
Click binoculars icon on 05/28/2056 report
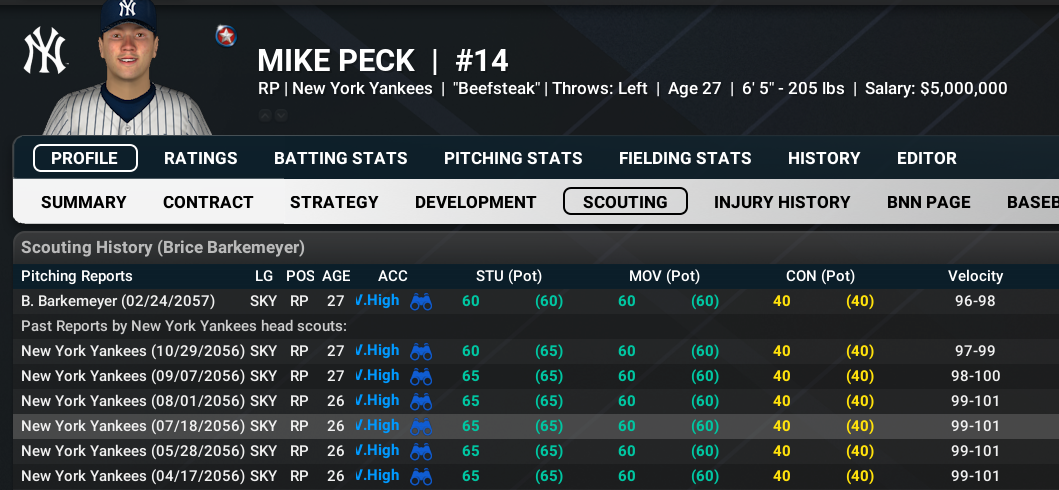pos(421,451)
